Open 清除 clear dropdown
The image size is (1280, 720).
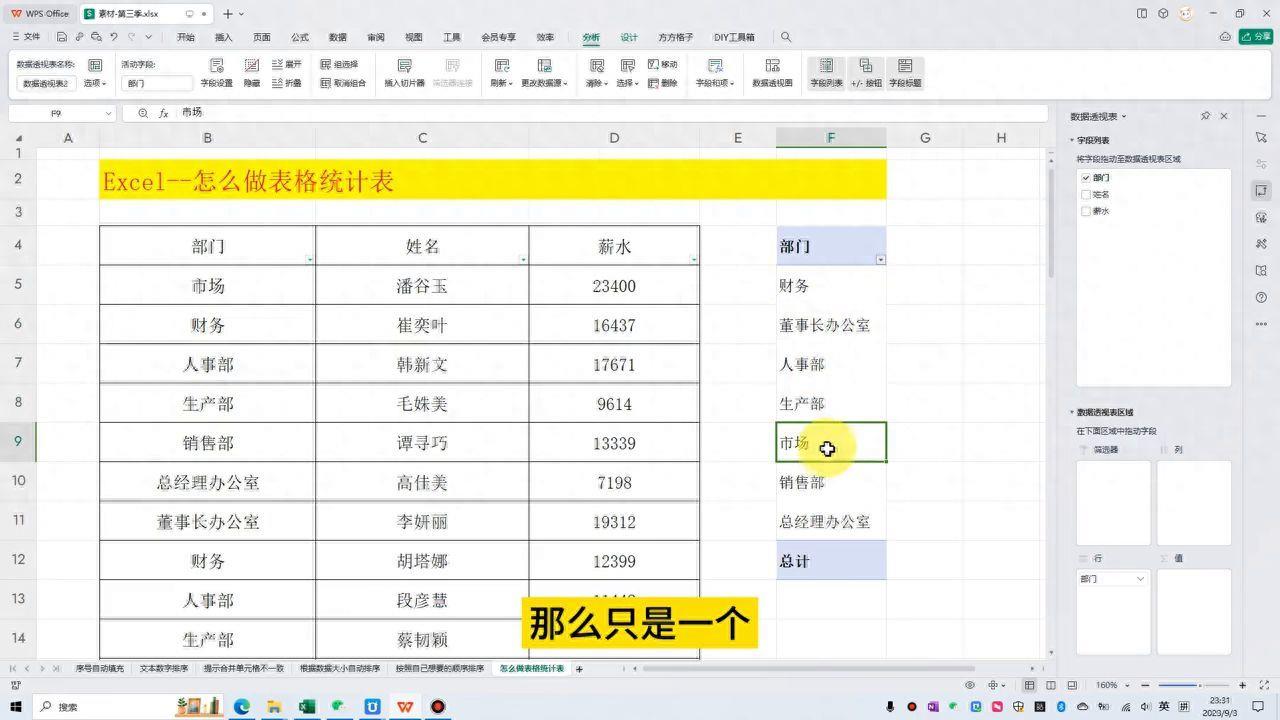click(596, 83)
